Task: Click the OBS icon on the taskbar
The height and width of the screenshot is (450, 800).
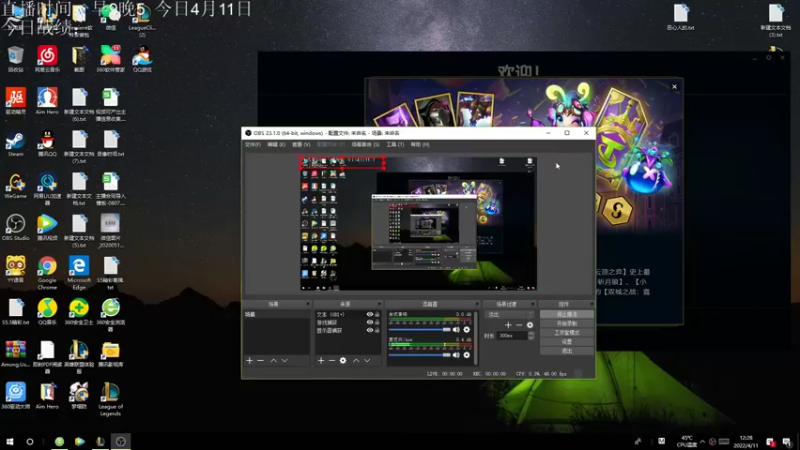Action: pyautogui.click(x=120, y=441)
